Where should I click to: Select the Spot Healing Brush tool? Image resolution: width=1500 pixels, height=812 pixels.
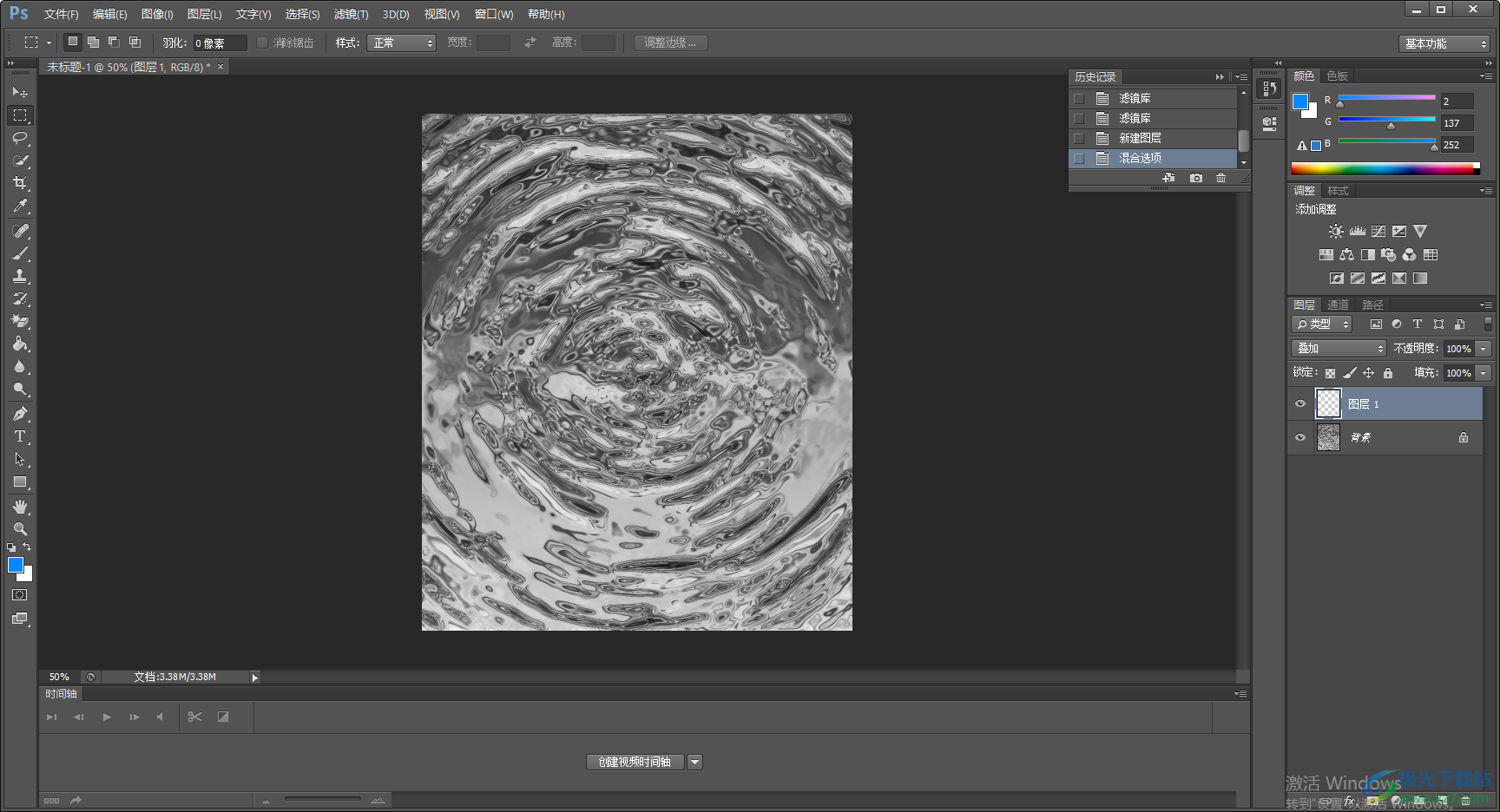(20, 231)
